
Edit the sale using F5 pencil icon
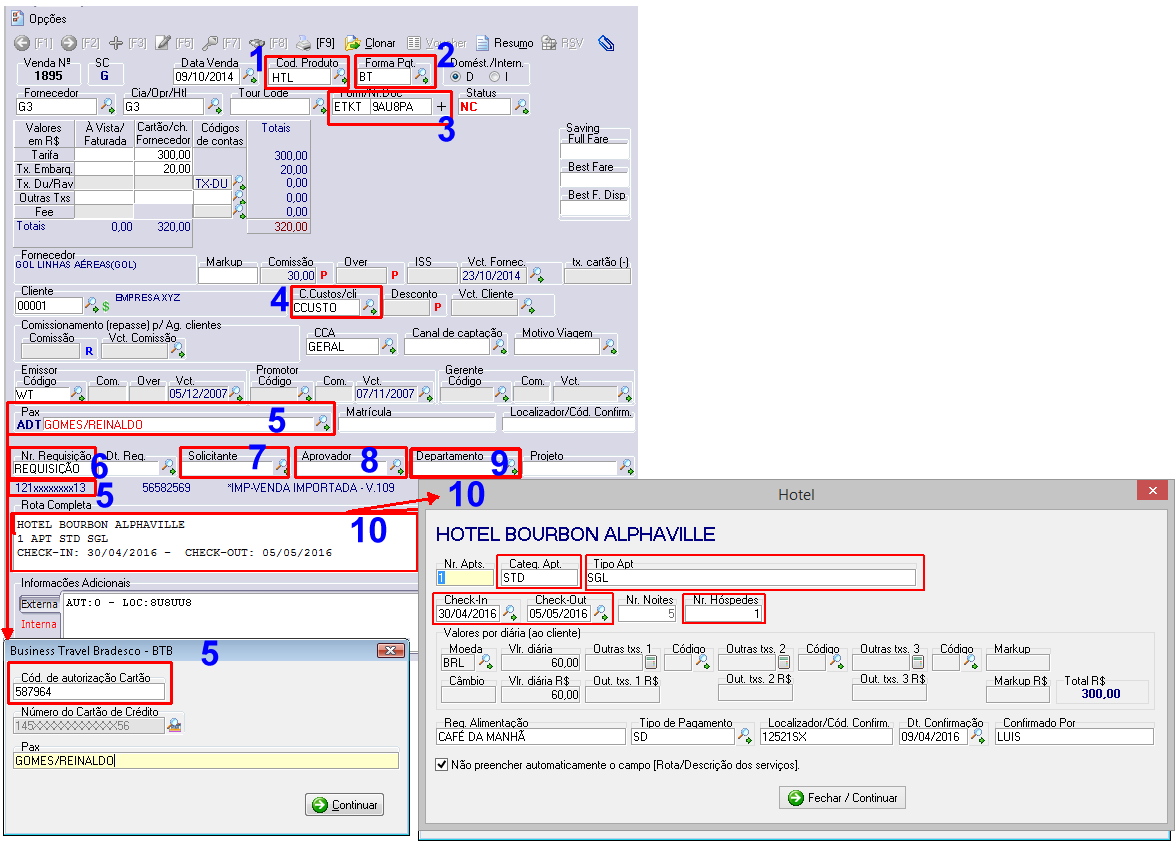click(163, 44)
